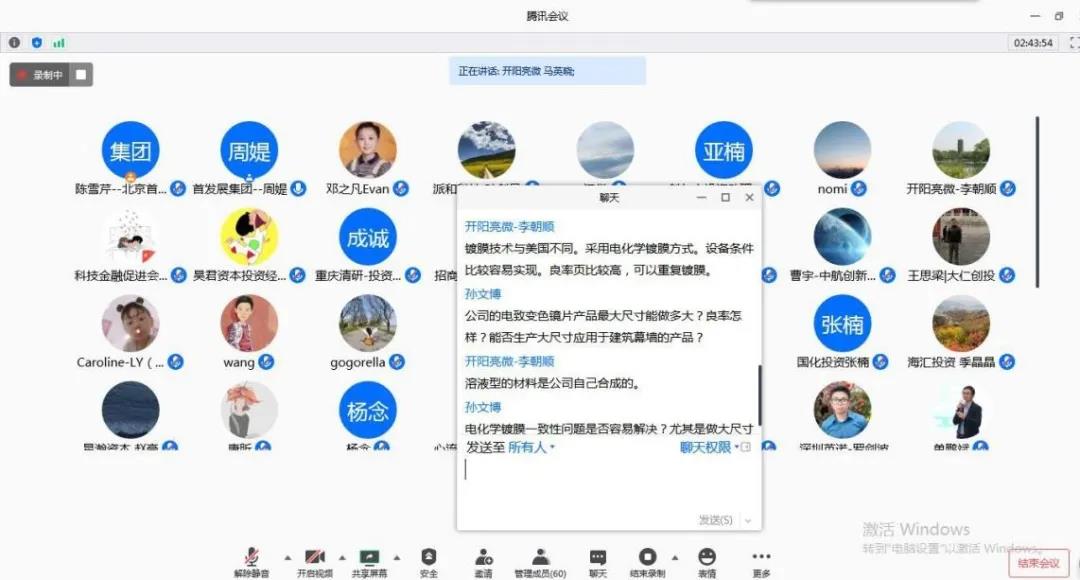The image size is (1080, 580).
Task: Click mic icon next to 邓之凡Evan
Action: [401, 188]
